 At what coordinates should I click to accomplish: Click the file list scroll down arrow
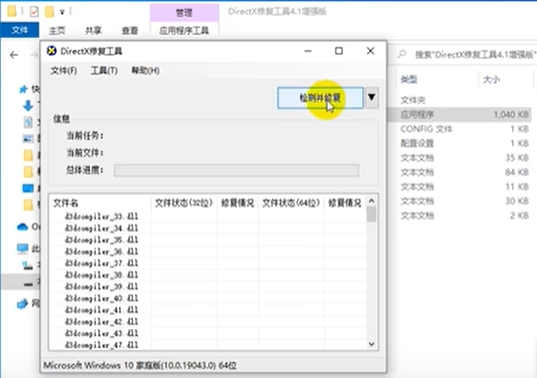372,344
